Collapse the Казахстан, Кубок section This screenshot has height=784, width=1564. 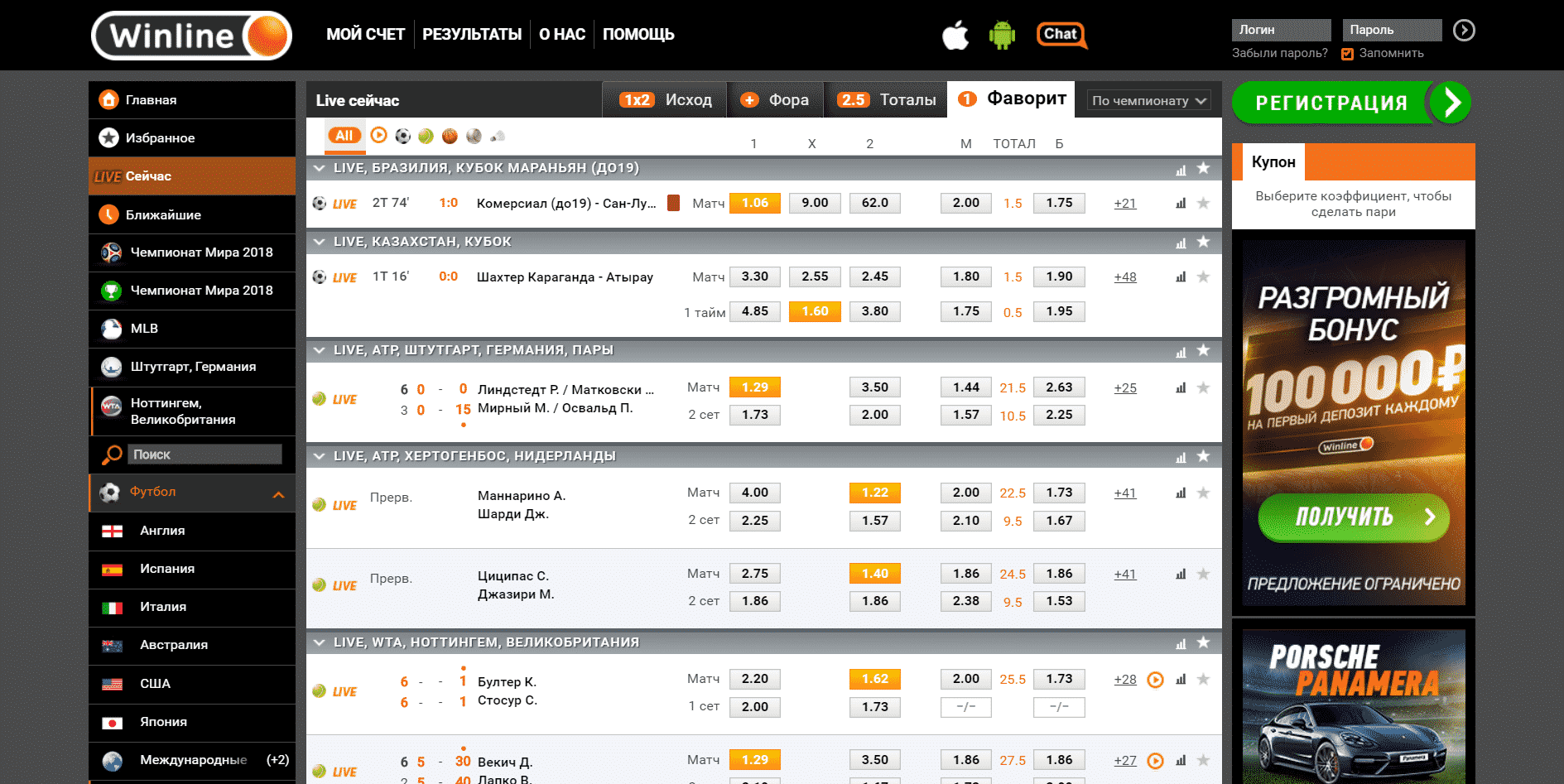point(319,242)
